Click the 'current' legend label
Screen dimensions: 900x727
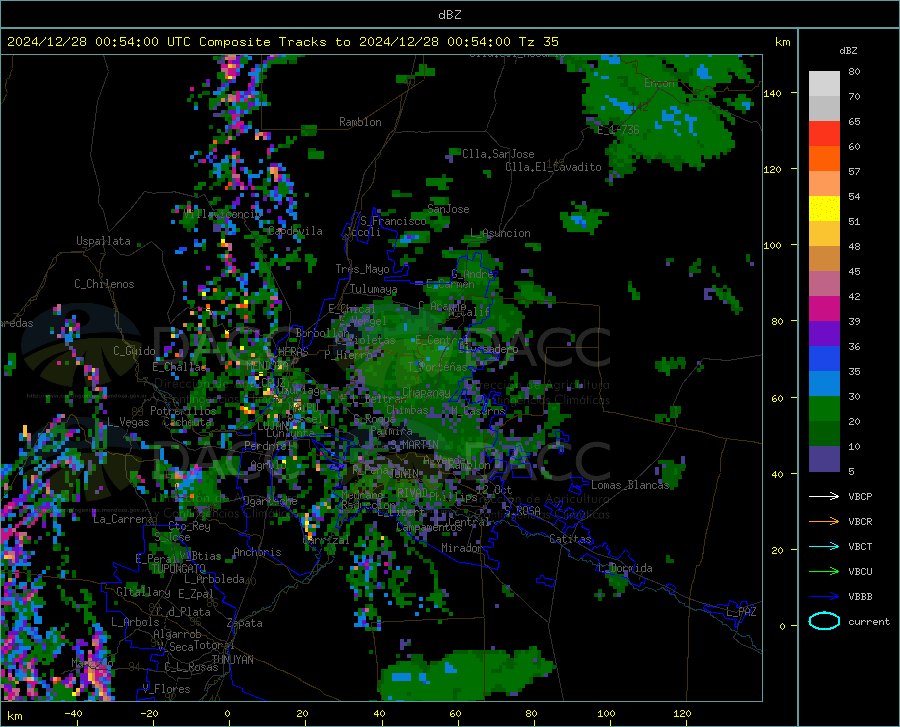pyautogui.click(x=869, y=621)
